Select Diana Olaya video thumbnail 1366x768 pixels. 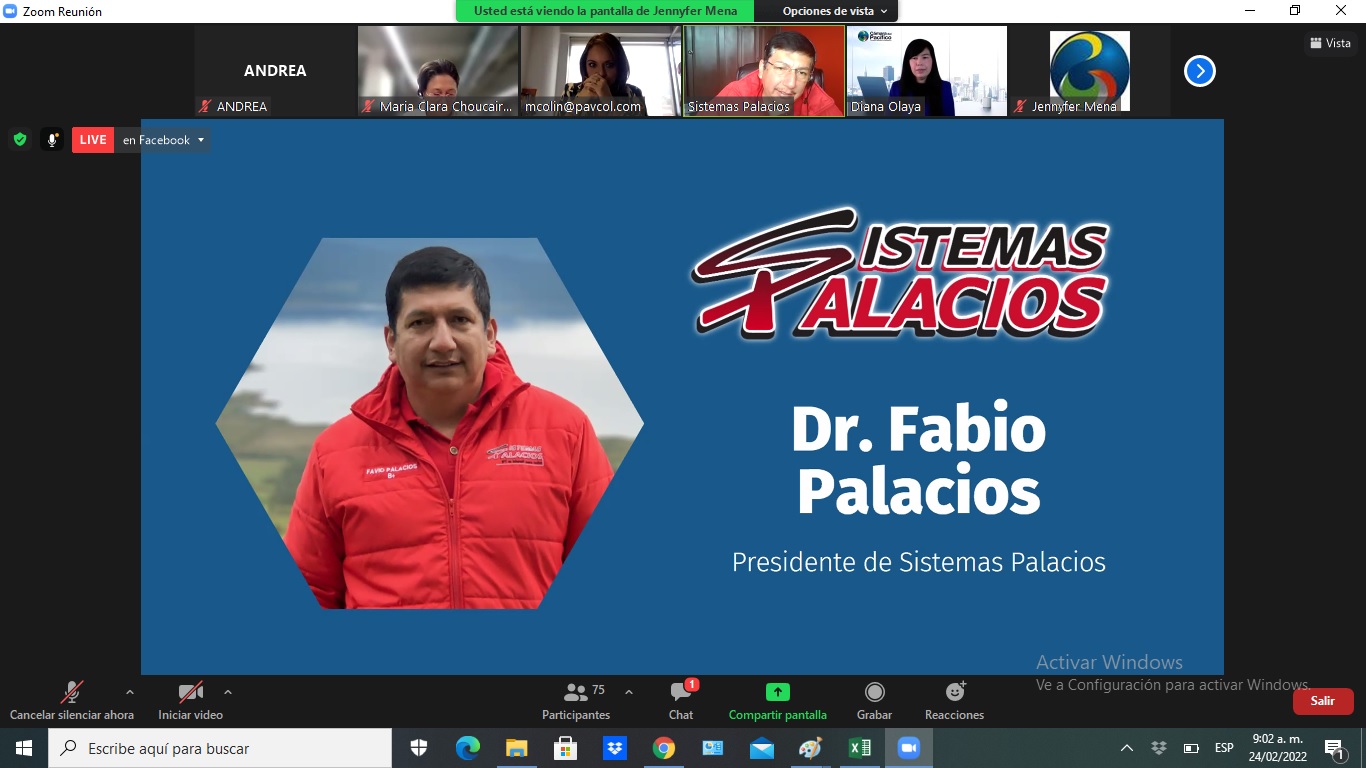click(x=927, y=71)
